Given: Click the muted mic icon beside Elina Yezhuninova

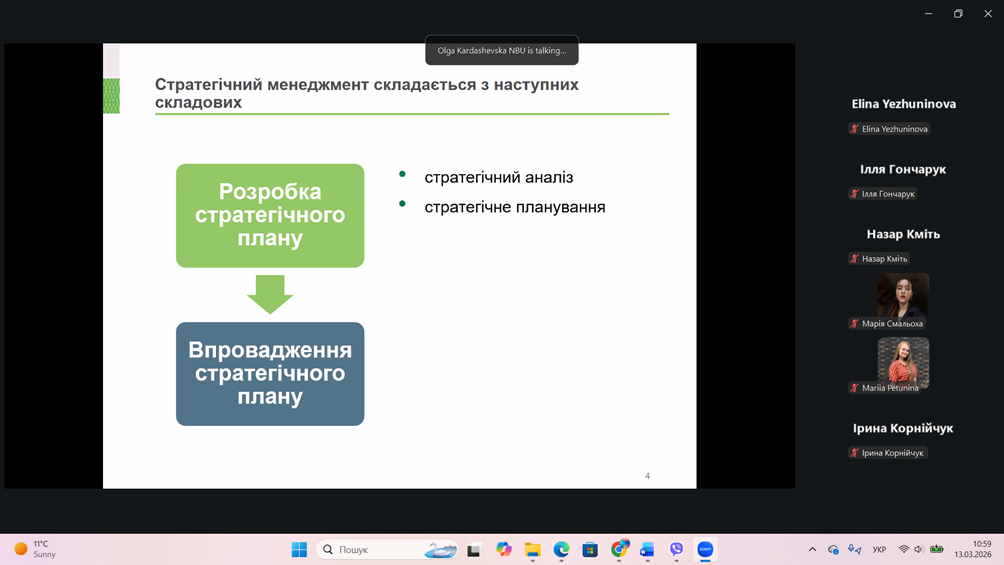Looking at the screenshot, I should 854,129.
